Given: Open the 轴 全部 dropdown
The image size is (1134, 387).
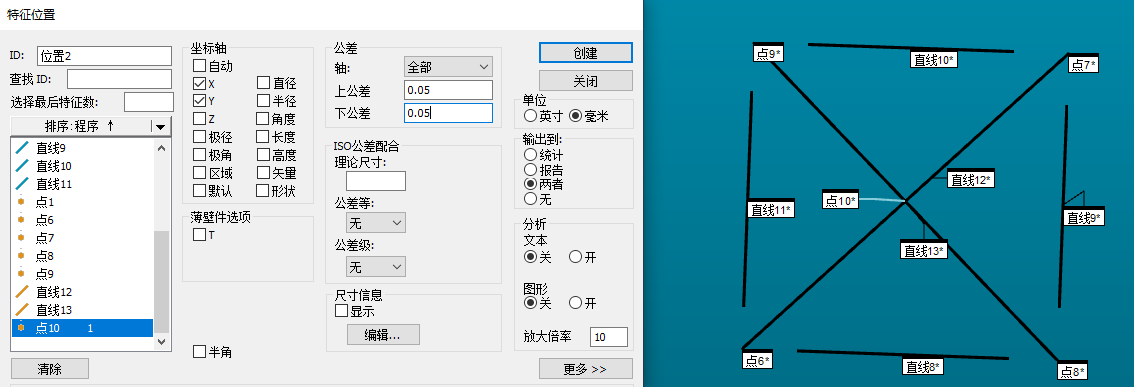Looking at the screenshot, I should tap(448, 67).
